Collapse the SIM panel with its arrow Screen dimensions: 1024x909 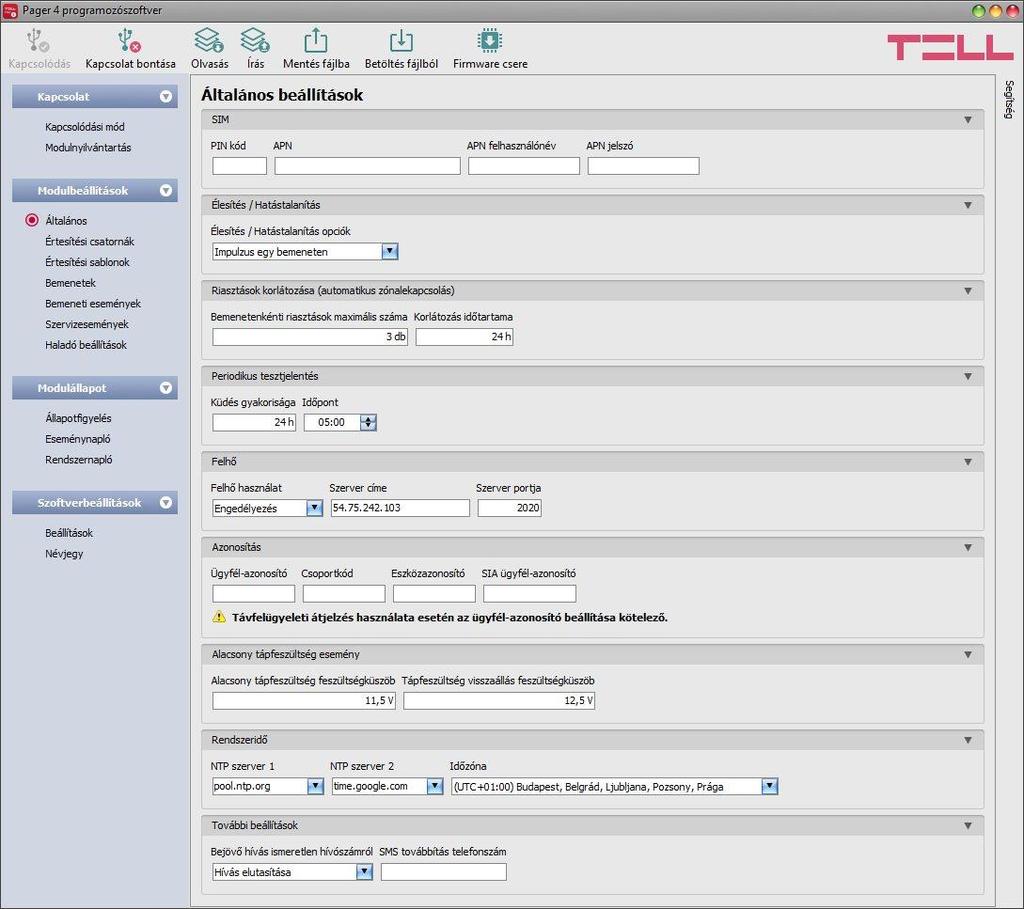[x=968, y=120]
